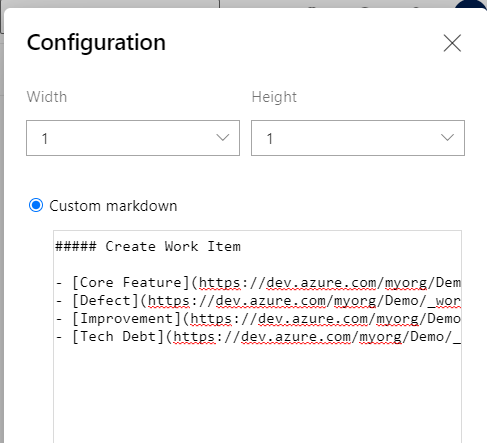This screenshot has height=443, width=487.
Task: Click the [Defect] markdown line
Action: point(258,301)
